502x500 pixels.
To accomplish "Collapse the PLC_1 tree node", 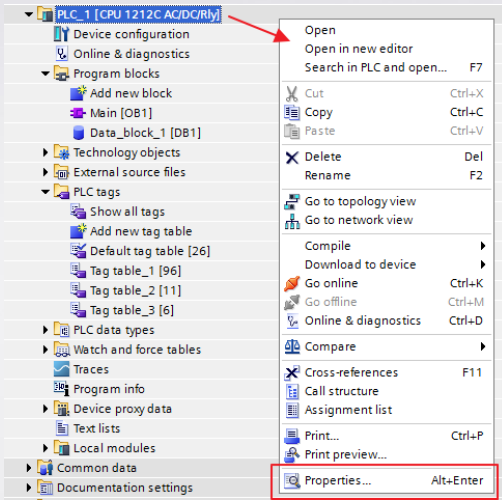I will [x=29, y=14].
